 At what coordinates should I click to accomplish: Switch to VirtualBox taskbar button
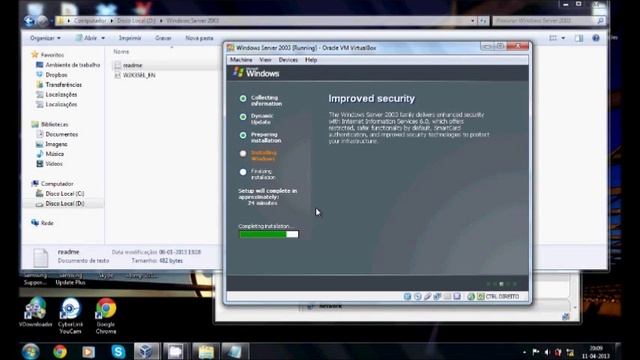pyautogui.click(x=147, y=351)
